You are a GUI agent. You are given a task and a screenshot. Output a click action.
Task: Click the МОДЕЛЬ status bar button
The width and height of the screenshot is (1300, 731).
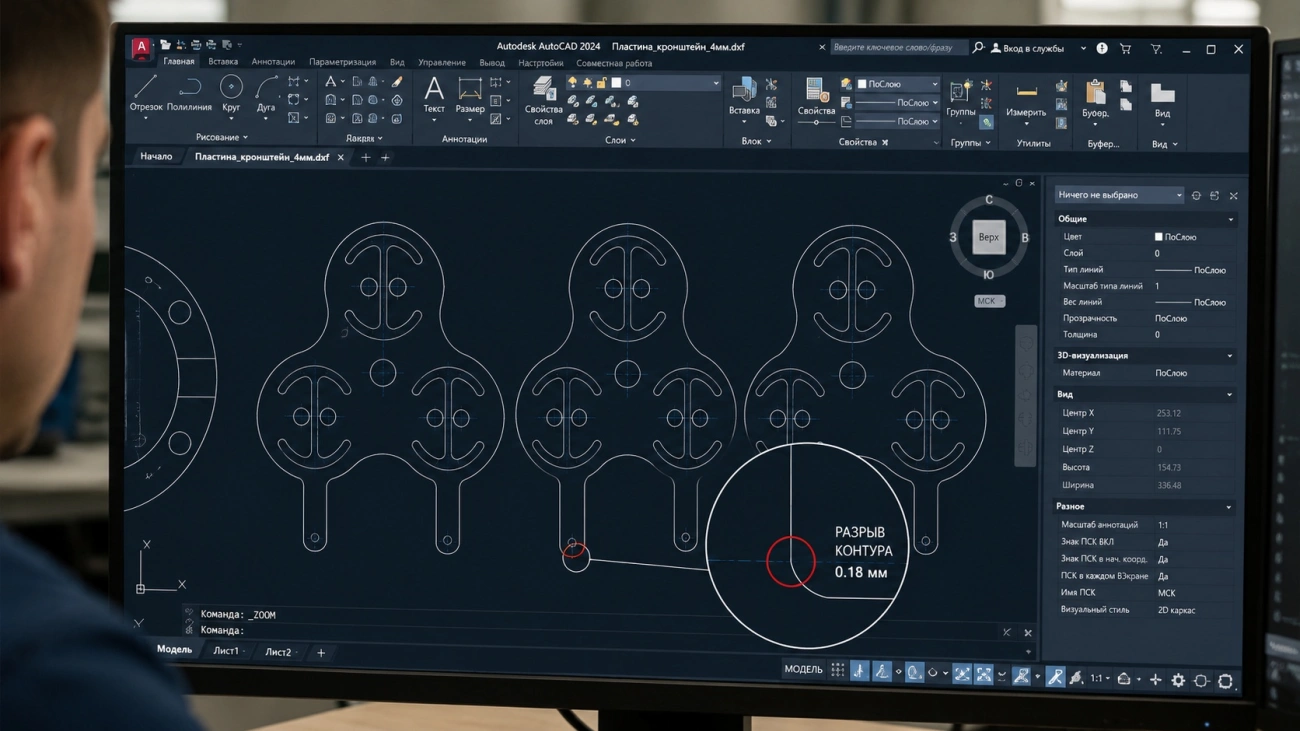[803, 669]
